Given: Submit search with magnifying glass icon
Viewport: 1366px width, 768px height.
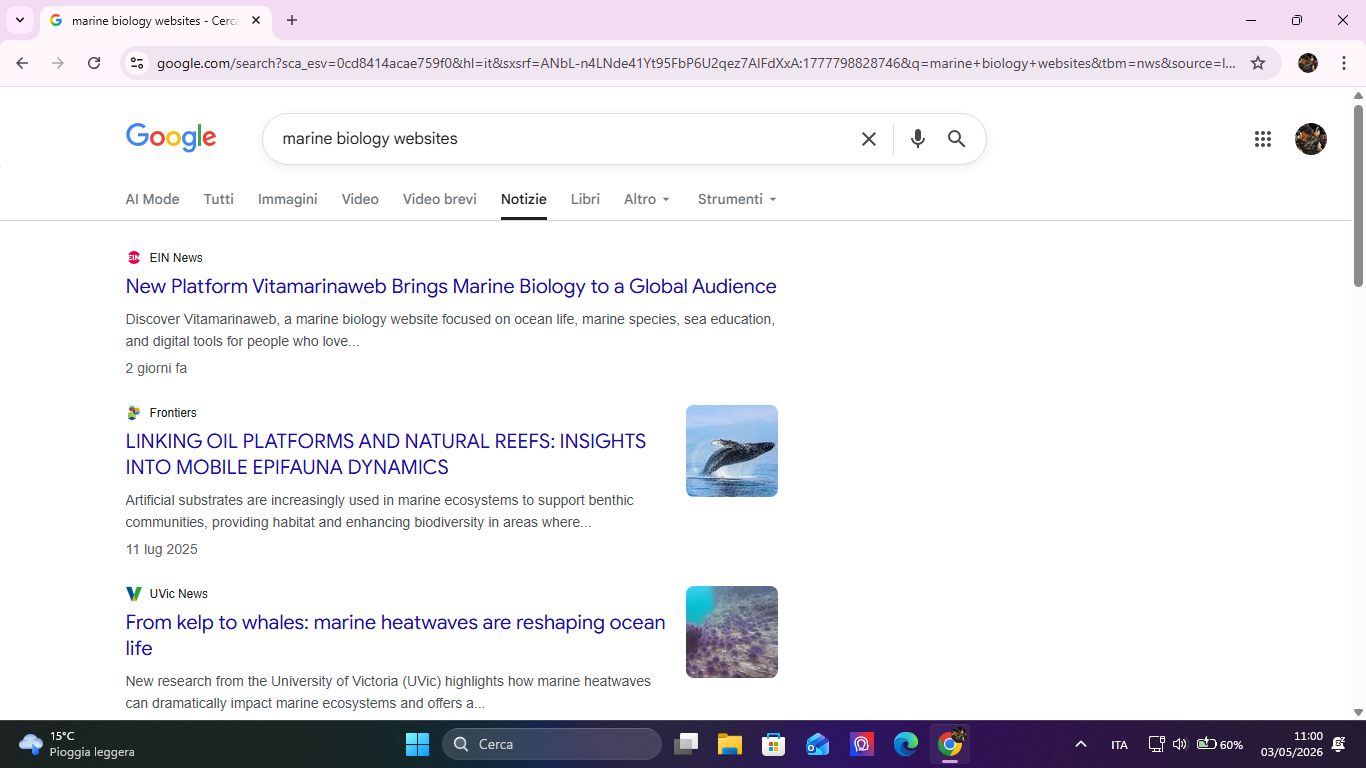Looking at the screenshot, I should click(x=957, y=139).
